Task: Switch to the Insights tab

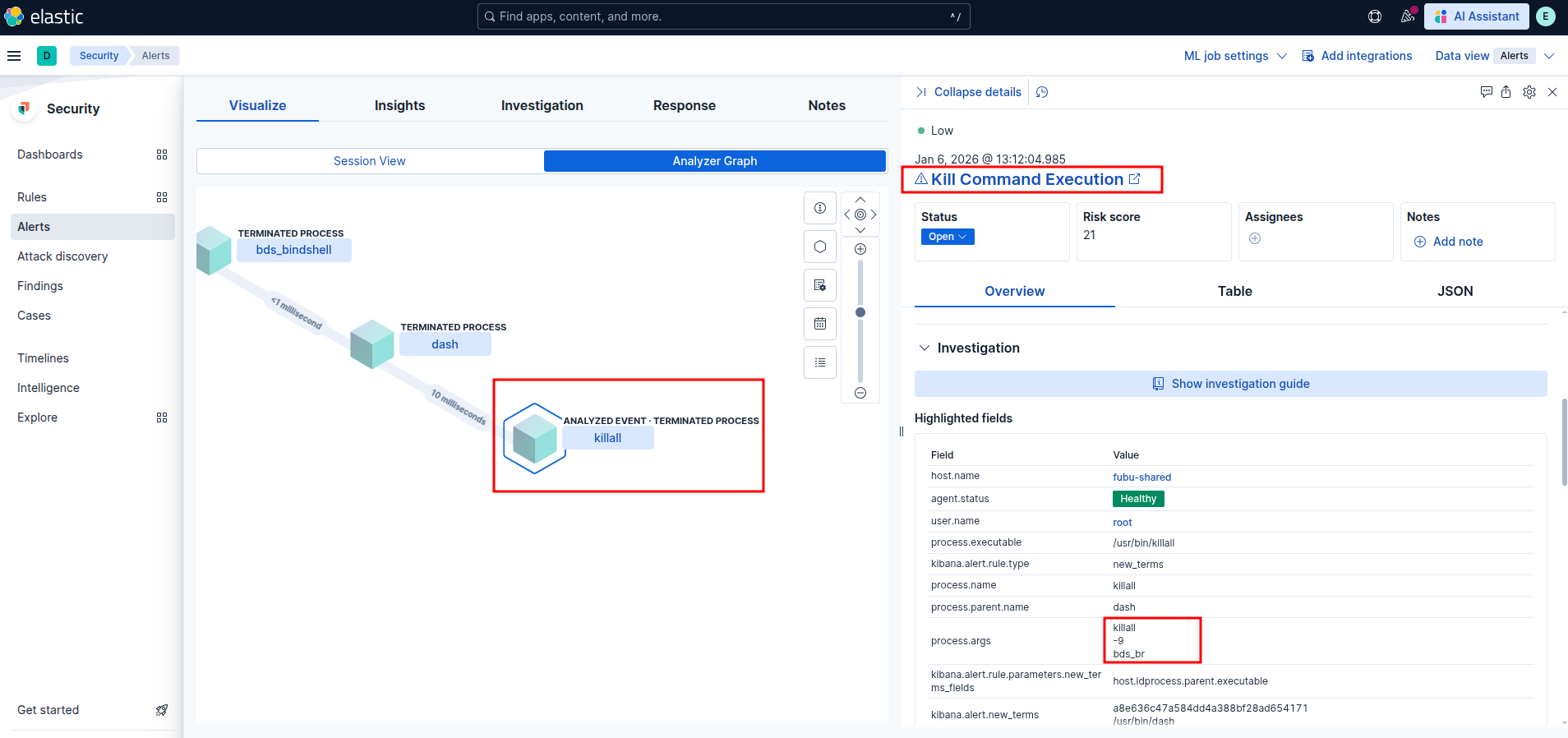Action: [x=399, y=105]
